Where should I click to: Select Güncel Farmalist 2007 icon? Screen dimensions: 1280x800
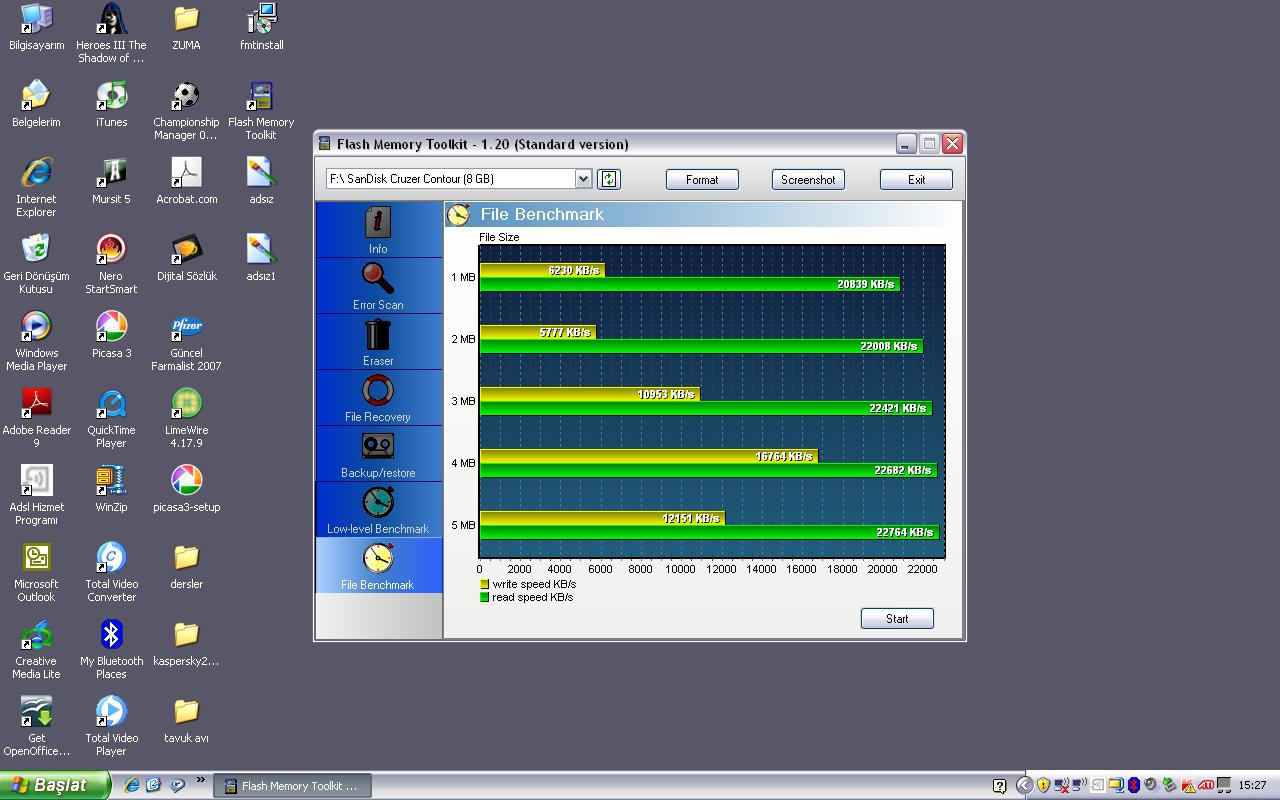[186, 341]
